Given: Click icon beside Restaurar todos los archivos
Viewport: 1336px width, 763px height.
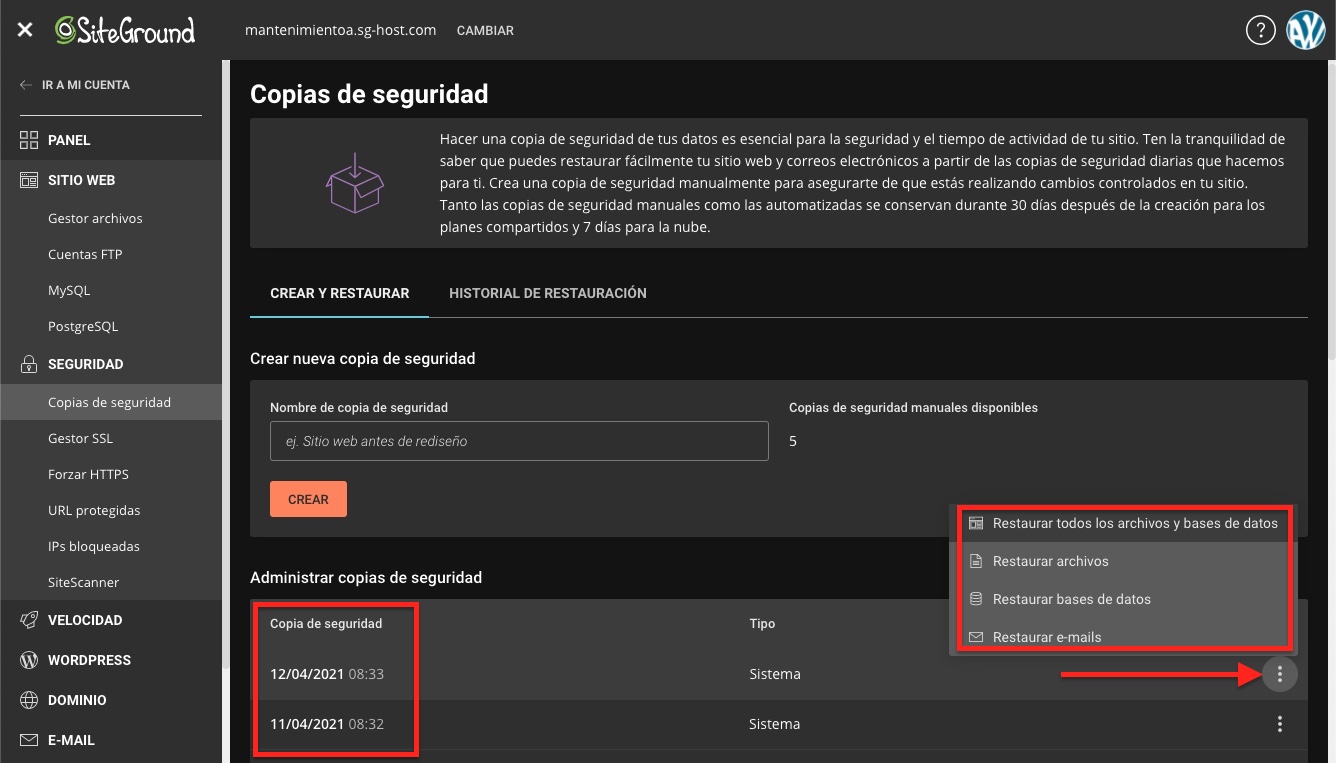Looking at the screenshot, I should tap(976, 523).
